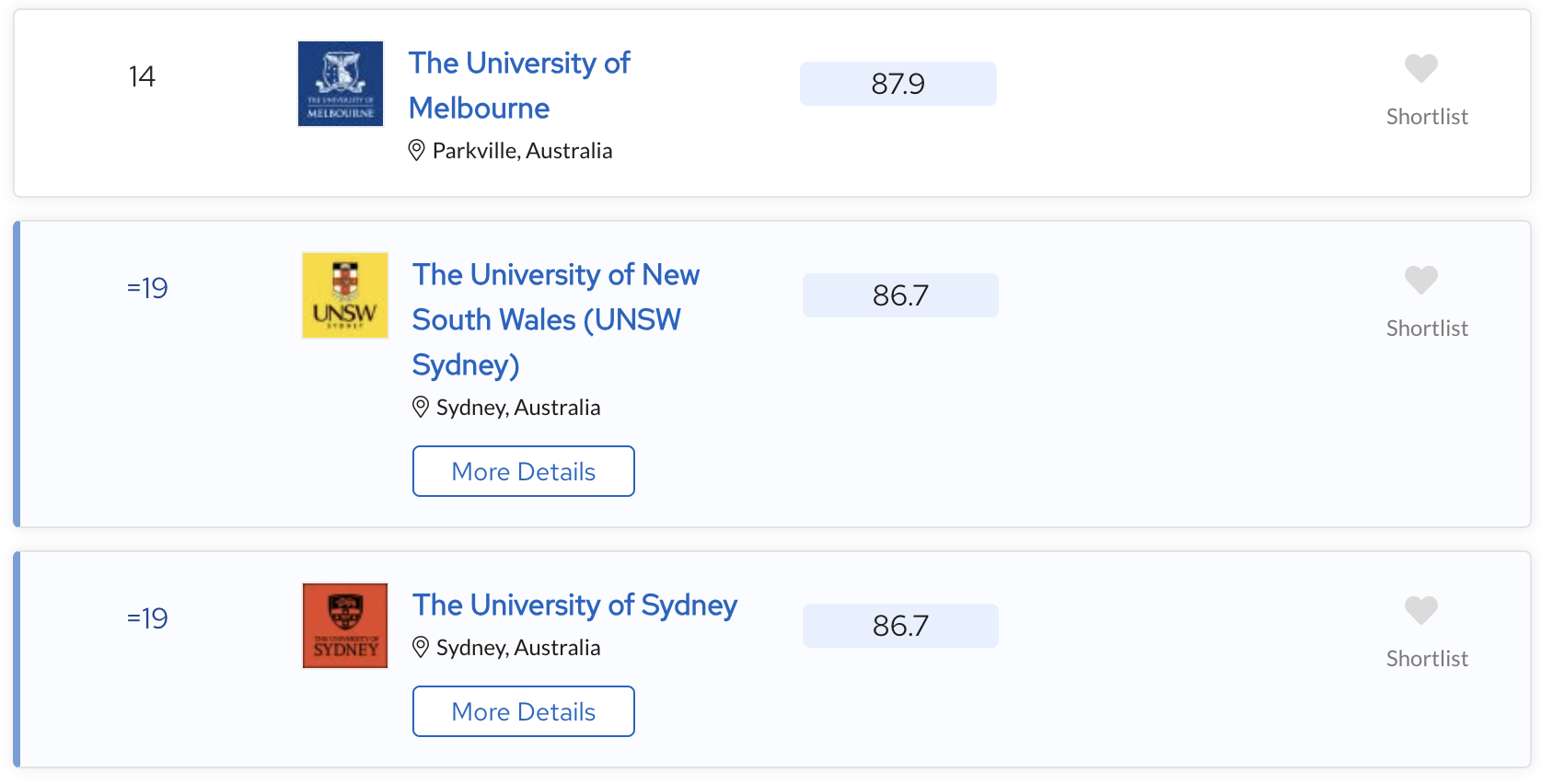Click the rank 14 number
The width and height of the screenshot is (1541, 784).
(x=142, y=76)
